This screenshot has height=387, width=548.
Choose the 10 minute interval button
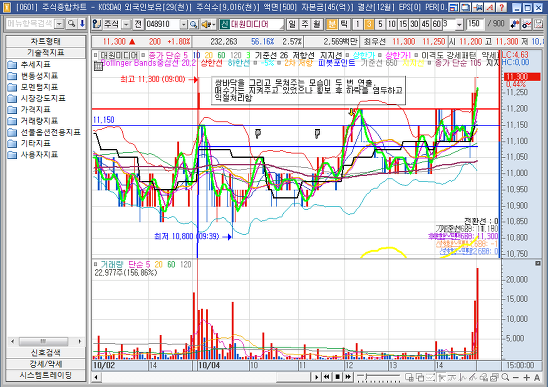pyautogui.click(x=391, y=24)
